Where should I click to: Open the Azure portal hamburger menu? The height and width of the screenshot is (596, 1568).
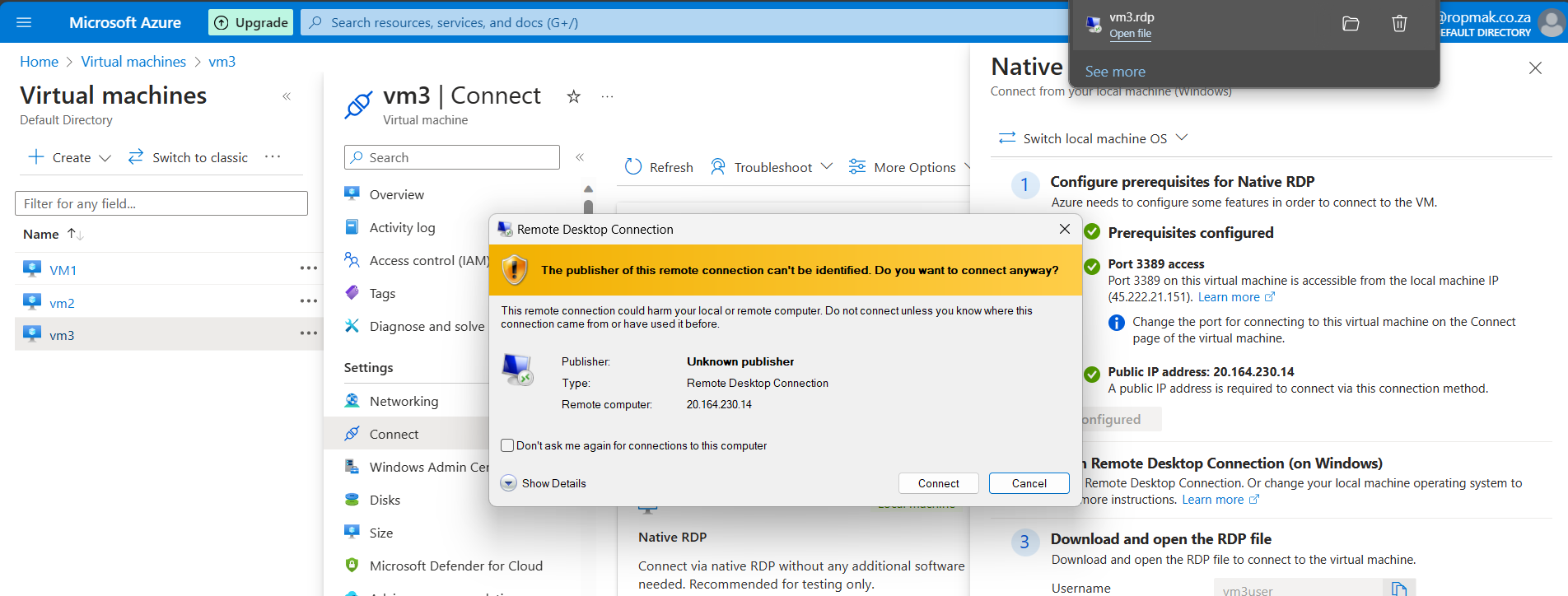[24, 22]
